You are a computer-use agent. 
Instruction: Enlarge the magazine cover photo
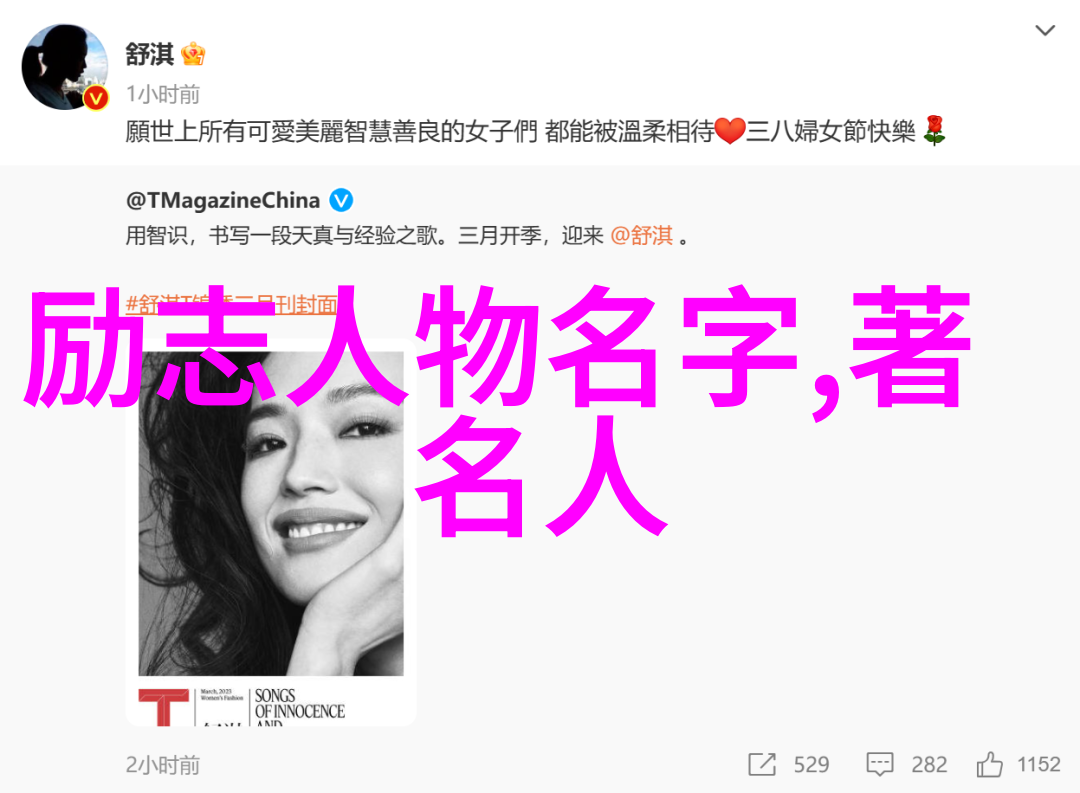click(x=271, y=513)
